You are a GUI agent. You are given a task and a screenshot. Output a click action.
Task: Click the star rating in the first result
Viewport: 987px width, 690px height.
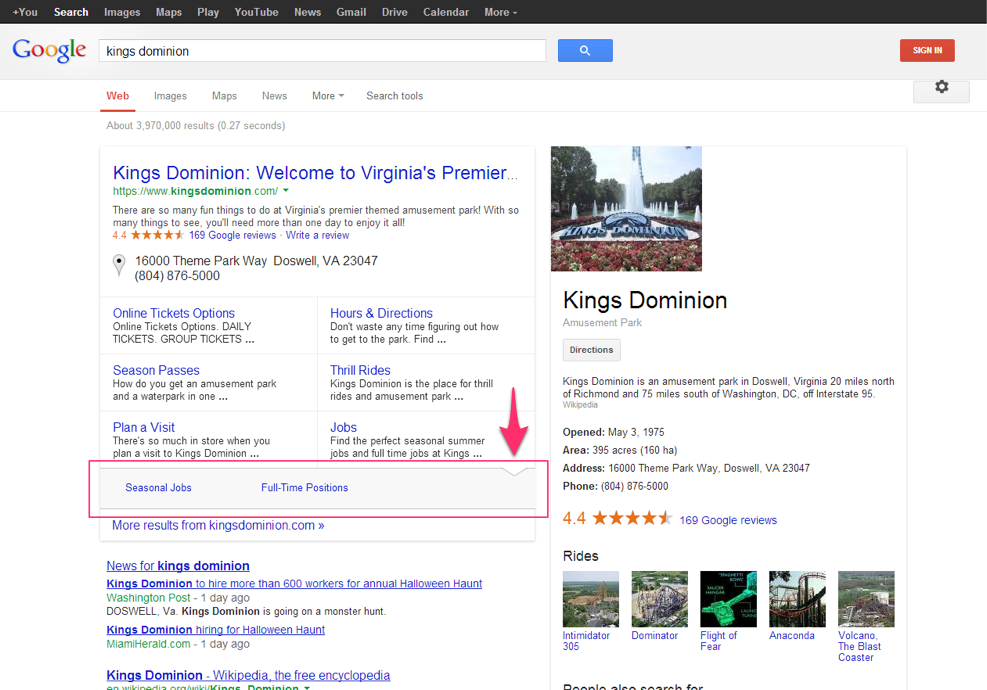coord(157,235)
